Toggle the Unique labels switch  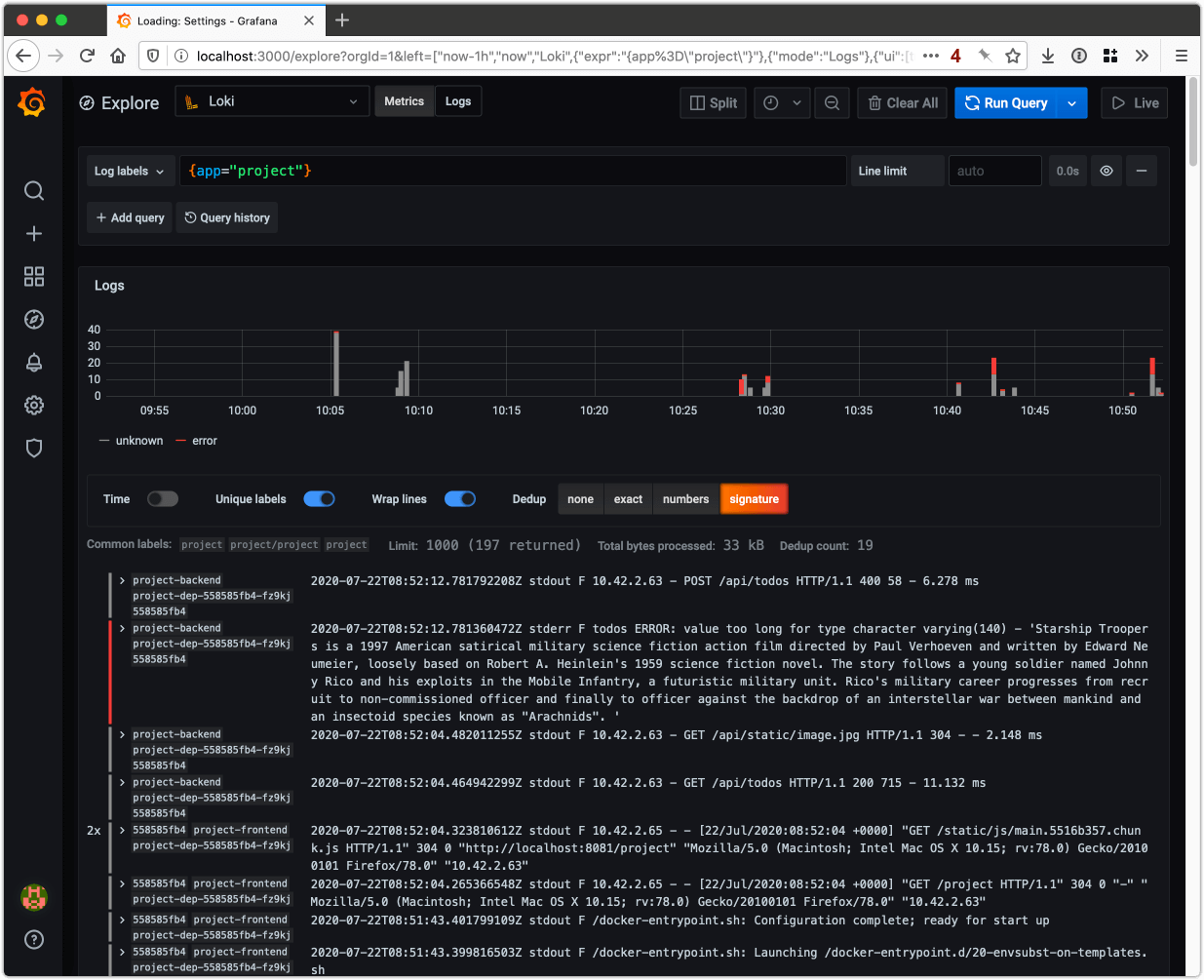point(320,499)
